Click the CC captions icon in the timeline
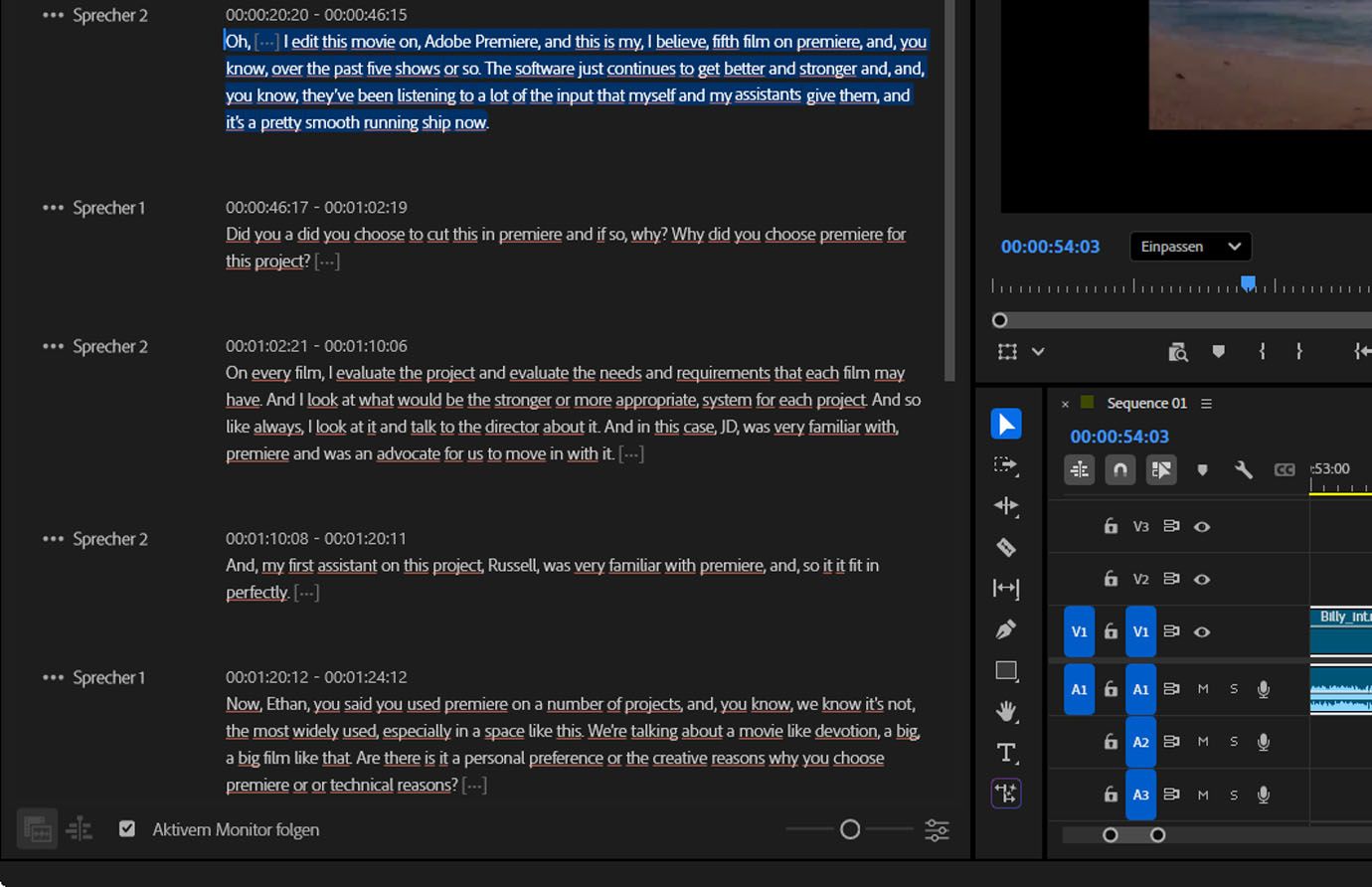 coord(1285,468)
